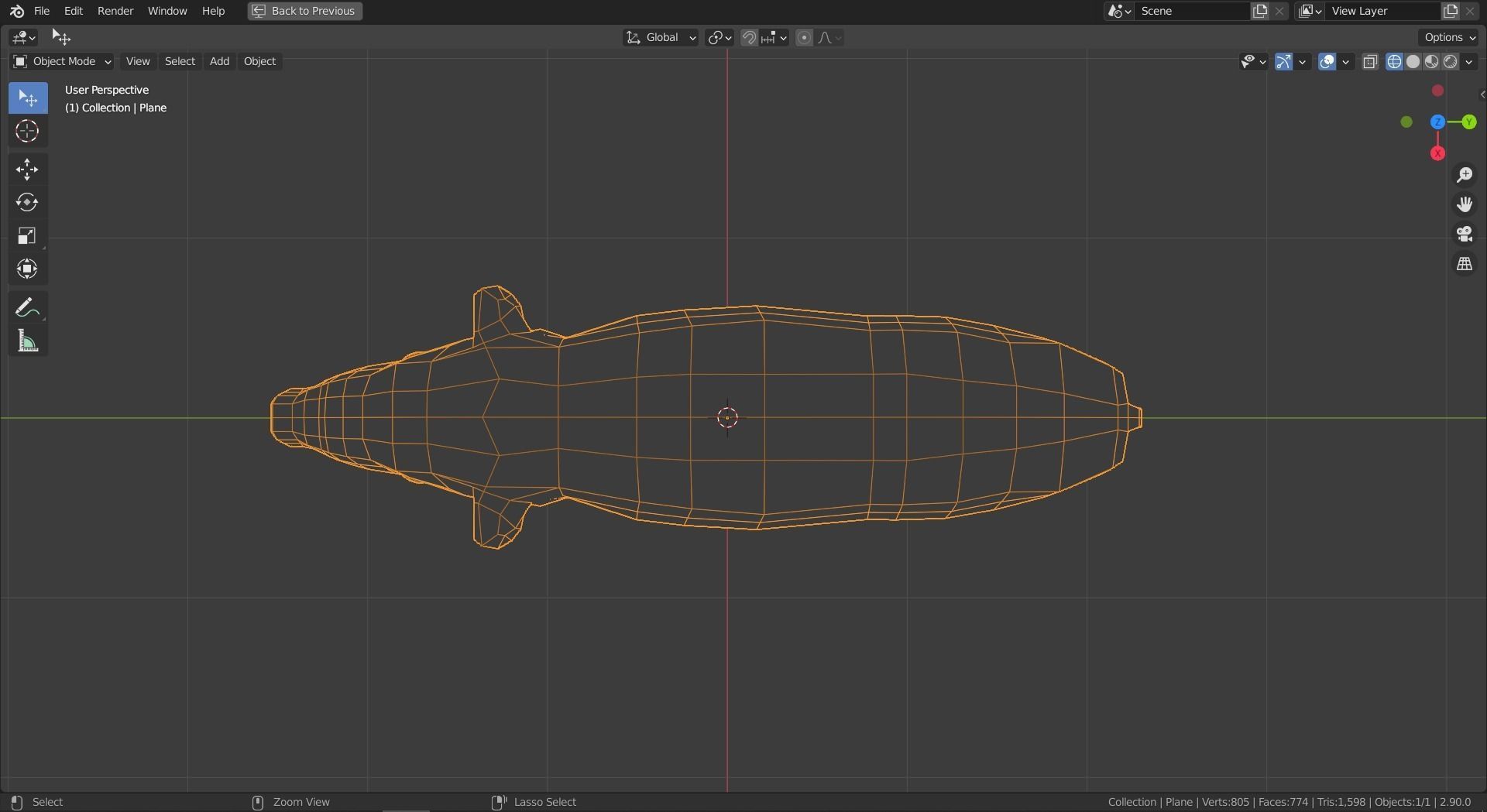
Task: Click the View Layer name field
Action: click(x=1384, y=11)
